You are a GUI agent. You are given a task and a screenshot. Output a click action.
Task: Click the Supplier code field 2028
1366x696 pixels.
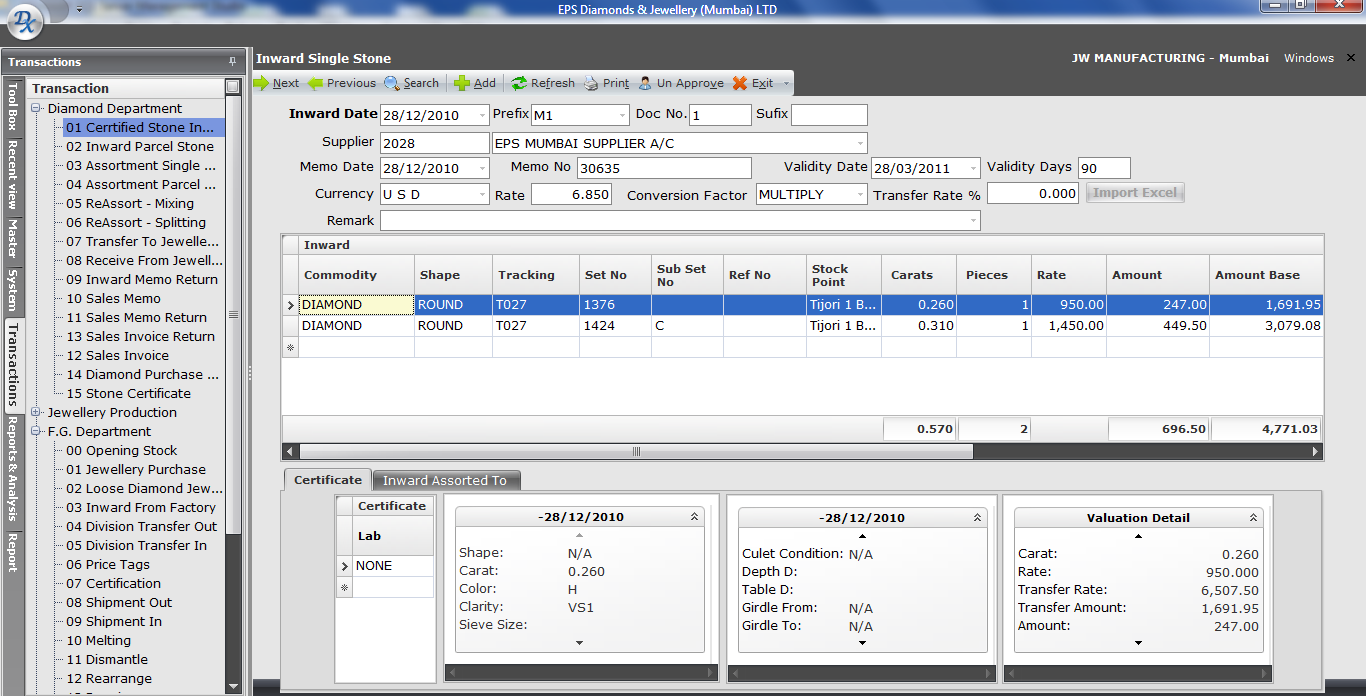click(434, 143)
